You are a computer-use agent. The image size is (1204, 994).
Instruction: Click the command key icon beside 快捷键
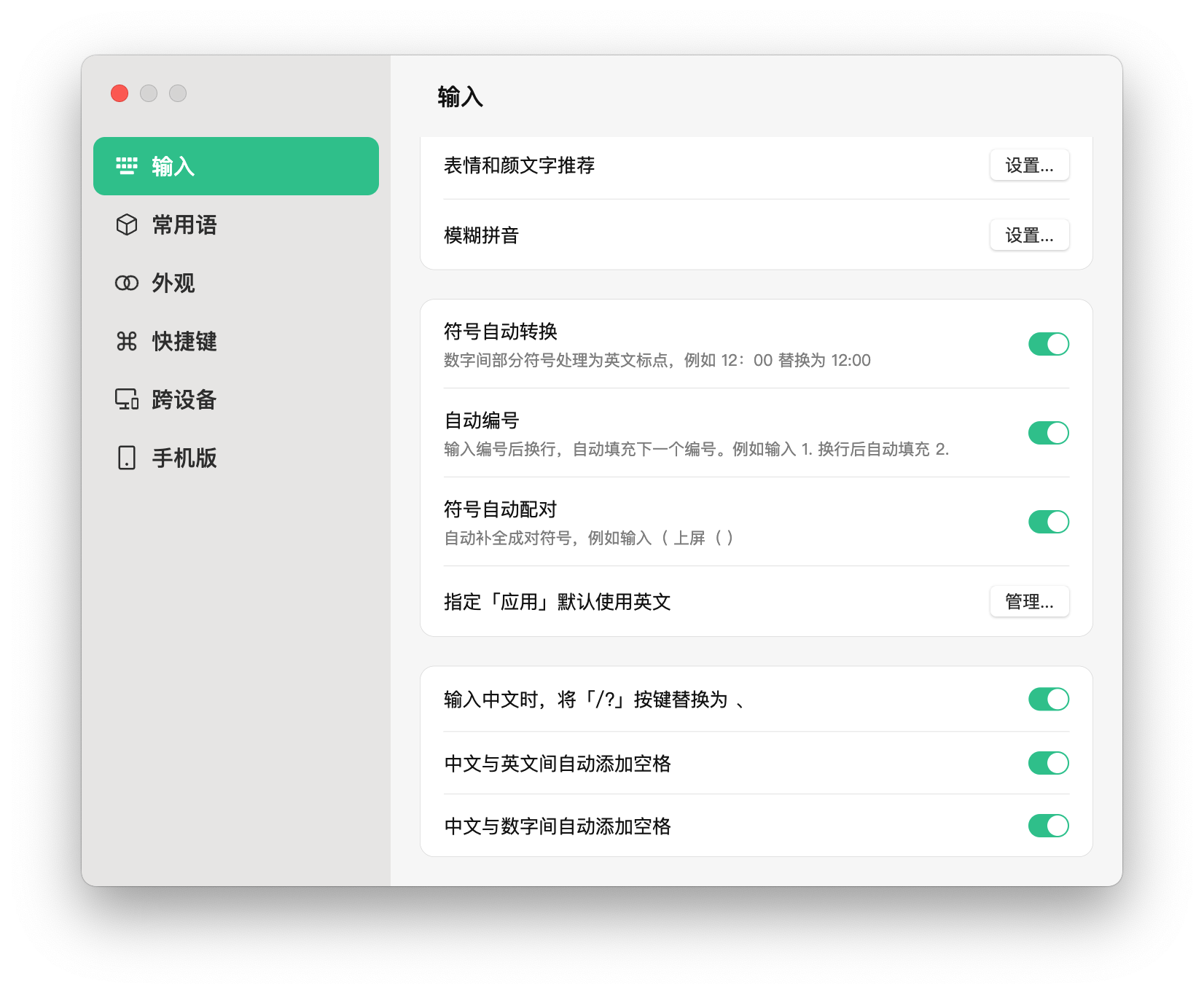point(127,341)
